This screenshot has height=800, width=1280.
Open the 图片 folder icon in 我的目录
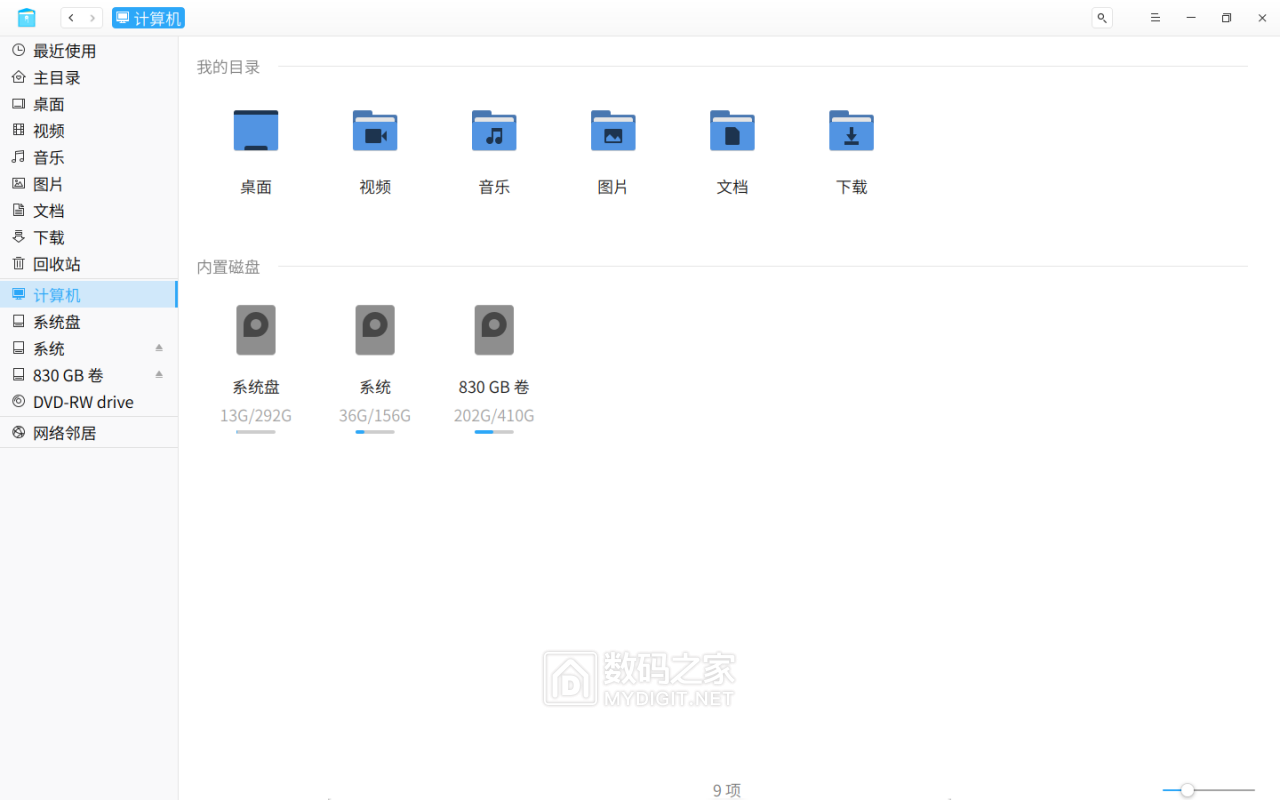pos(613,131)
